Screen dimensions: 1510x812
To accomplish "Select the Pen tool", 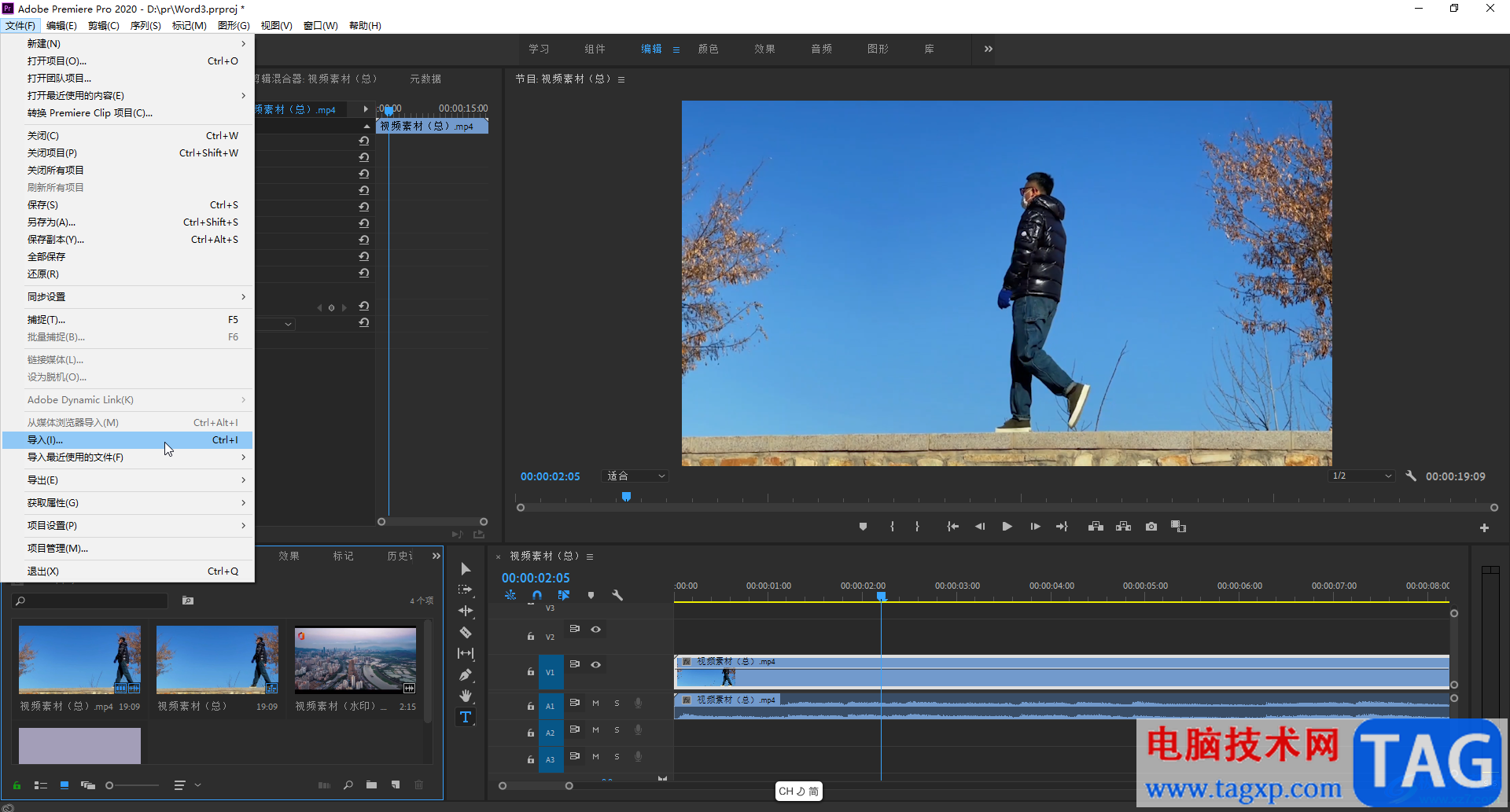I will click(466, 674).
